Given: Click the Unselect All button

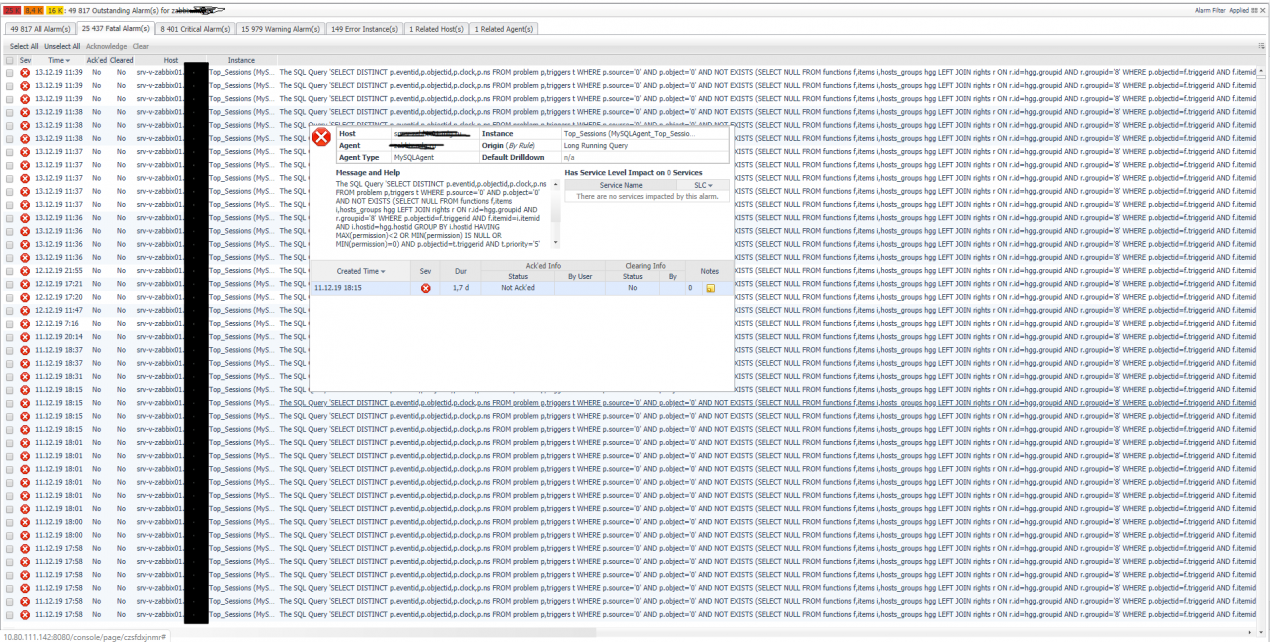Looking at the screenshot, I should pyautogui.click(x=62, y=46).
